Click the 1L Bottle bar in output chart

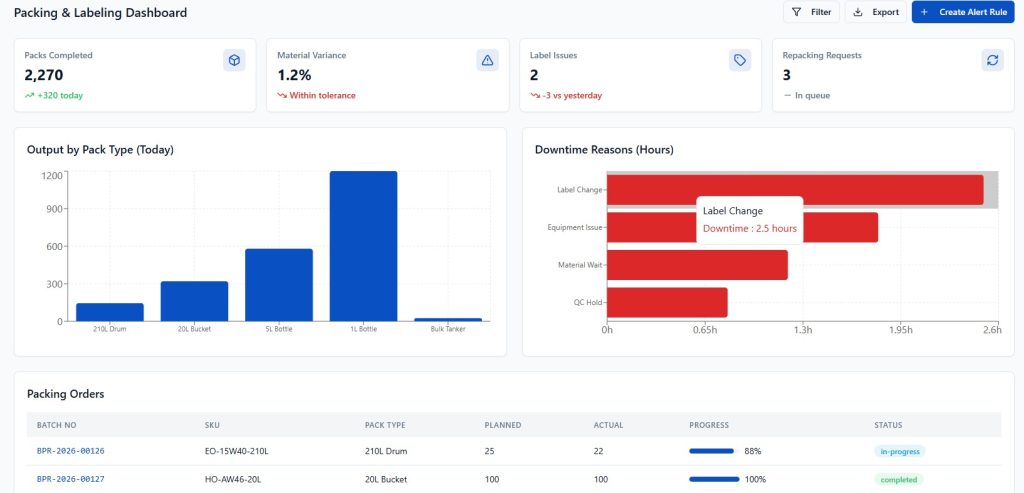click(364, 246)
